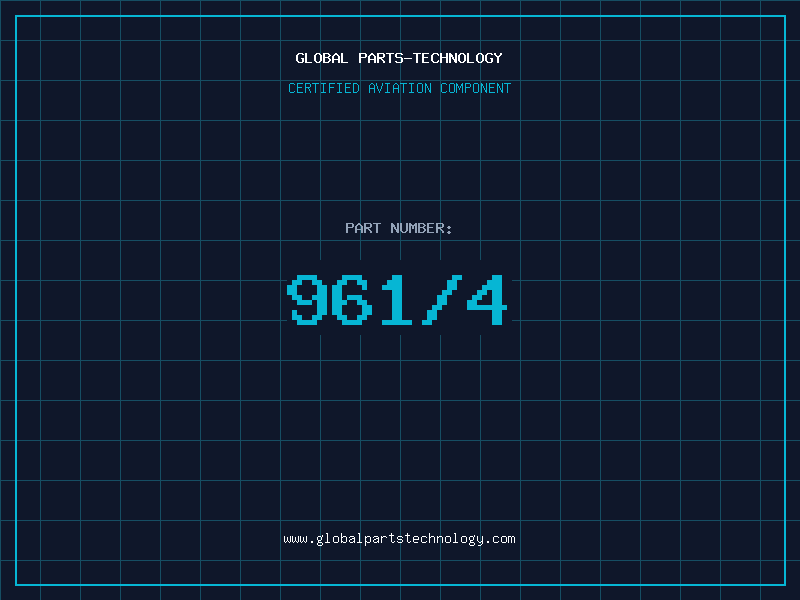This screenshot has width=800, height=600.
Task: Click the word NUMBER: in the label
Action: pos(421,228)
